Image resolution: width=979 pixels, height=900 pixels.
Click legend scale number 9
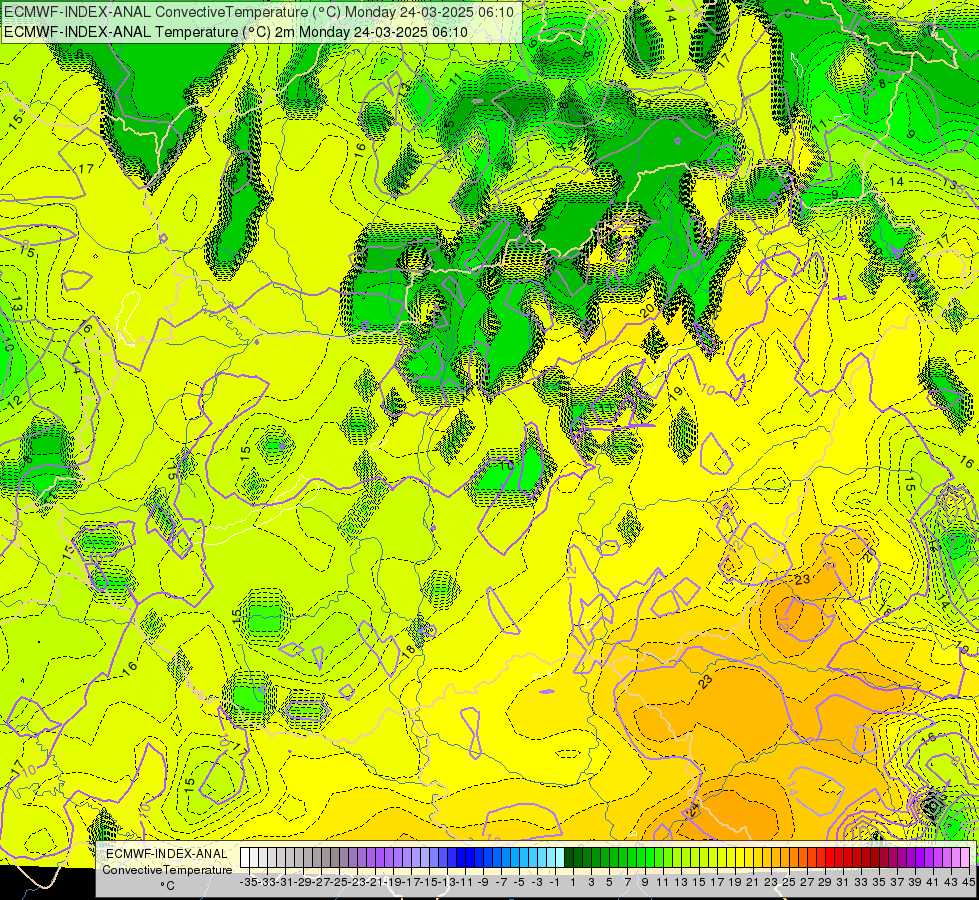coord(645,882)
